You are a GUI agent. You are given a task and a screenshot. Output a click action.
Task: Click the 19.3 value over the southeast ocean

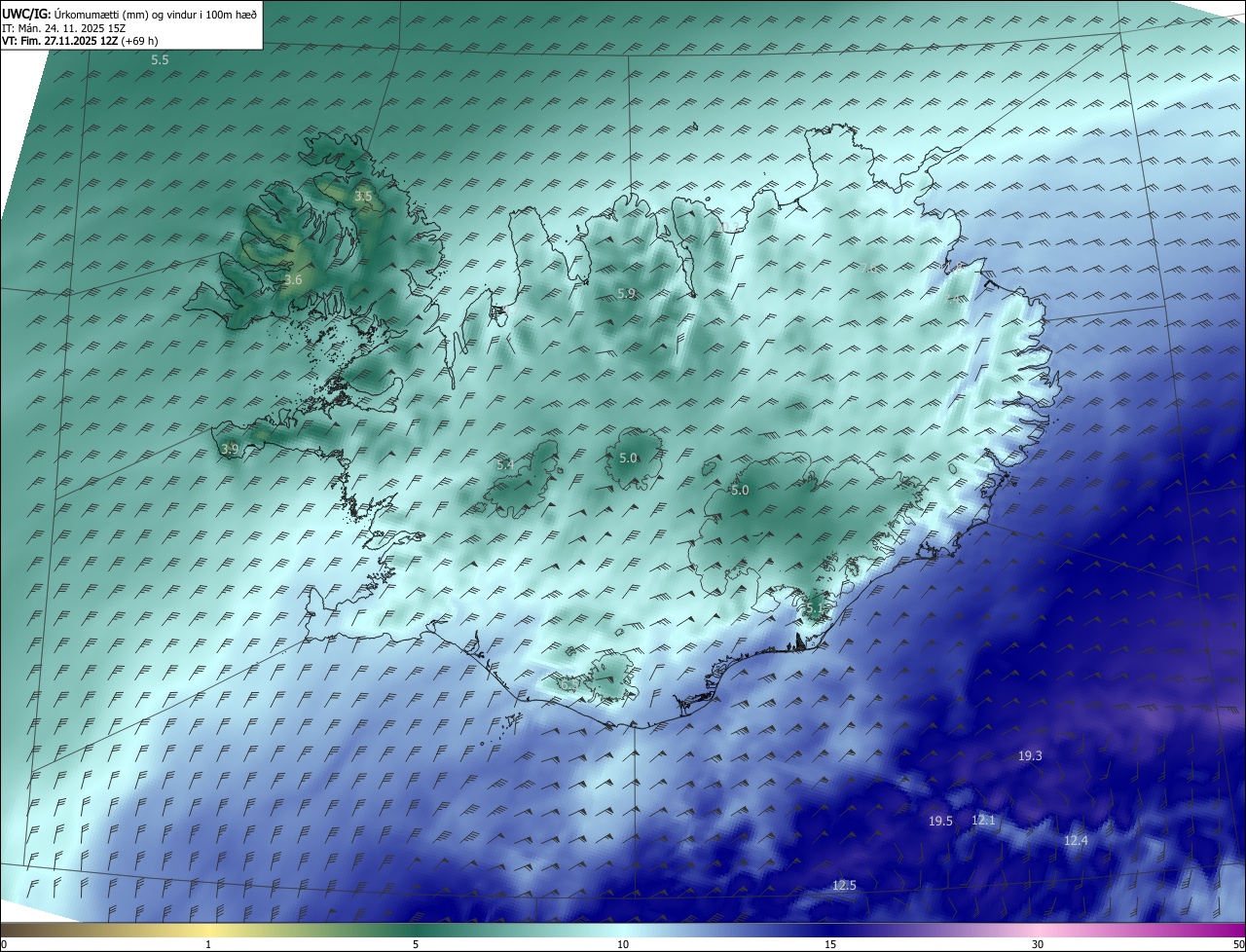[1030, 756]
